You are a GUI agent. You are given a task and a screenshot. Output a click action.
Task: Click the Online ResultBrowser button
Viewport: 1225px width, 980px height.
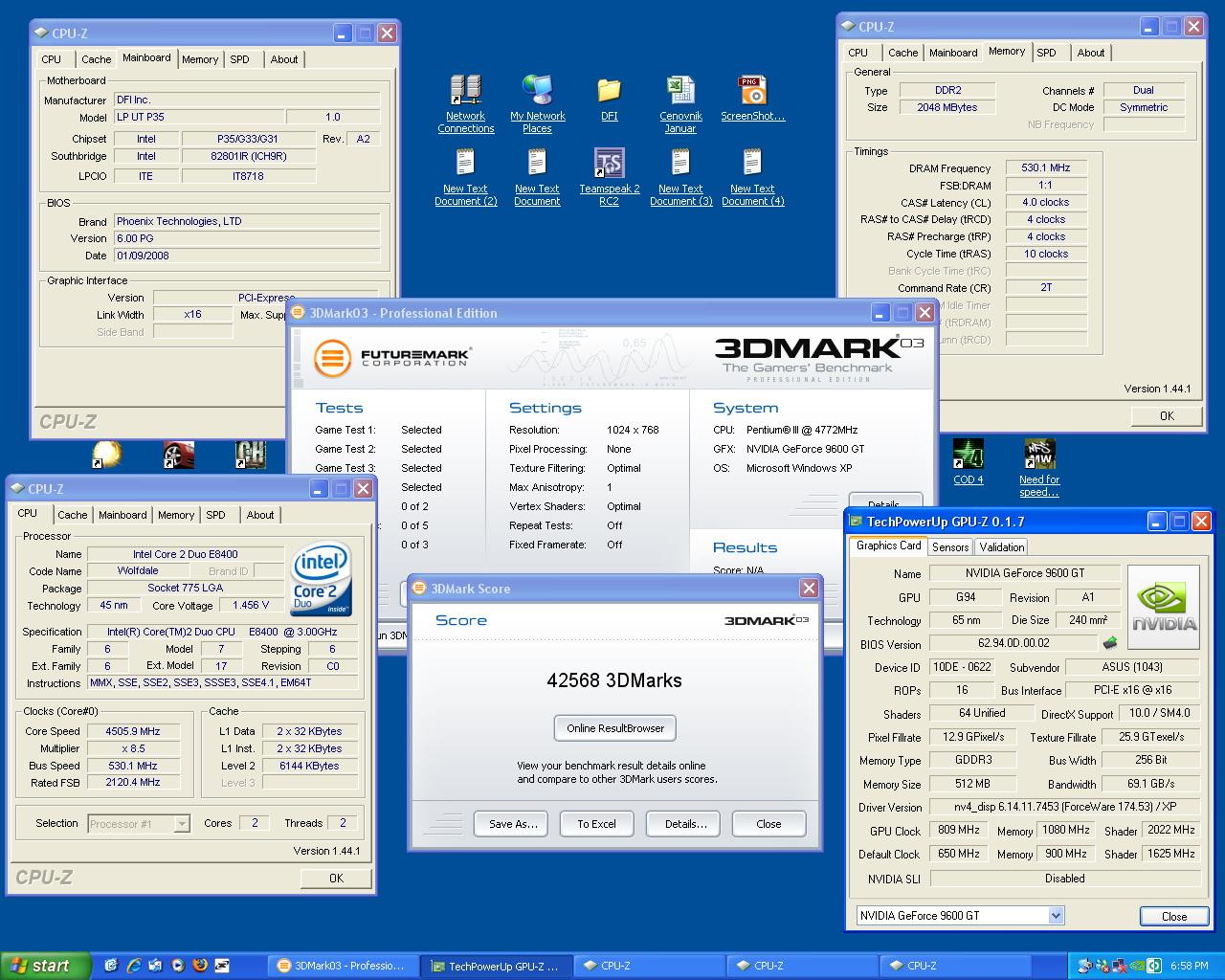pyautogui.click(x=615, y=728)
